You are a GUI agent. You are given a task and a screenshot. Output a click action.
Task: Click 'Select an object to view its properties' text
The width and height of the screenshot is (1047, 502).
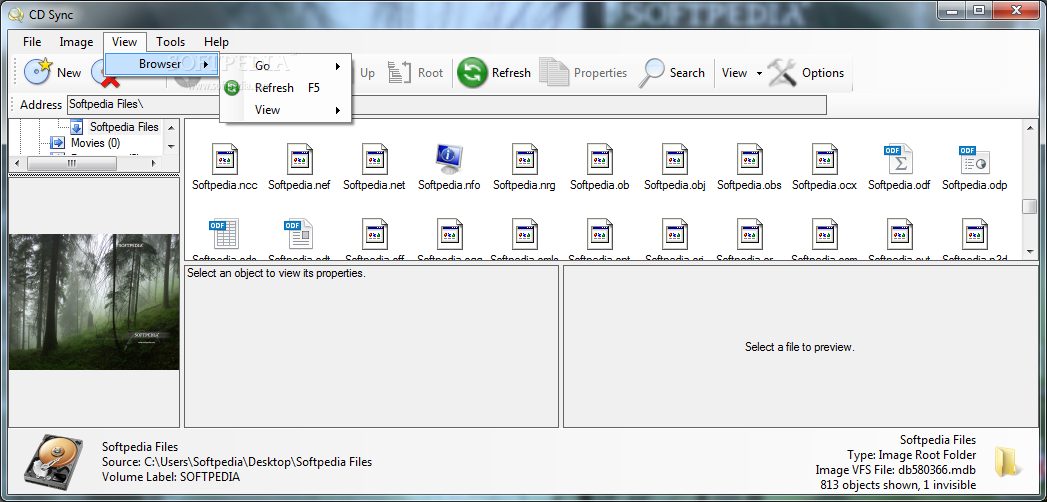click(x=276, y=273)
